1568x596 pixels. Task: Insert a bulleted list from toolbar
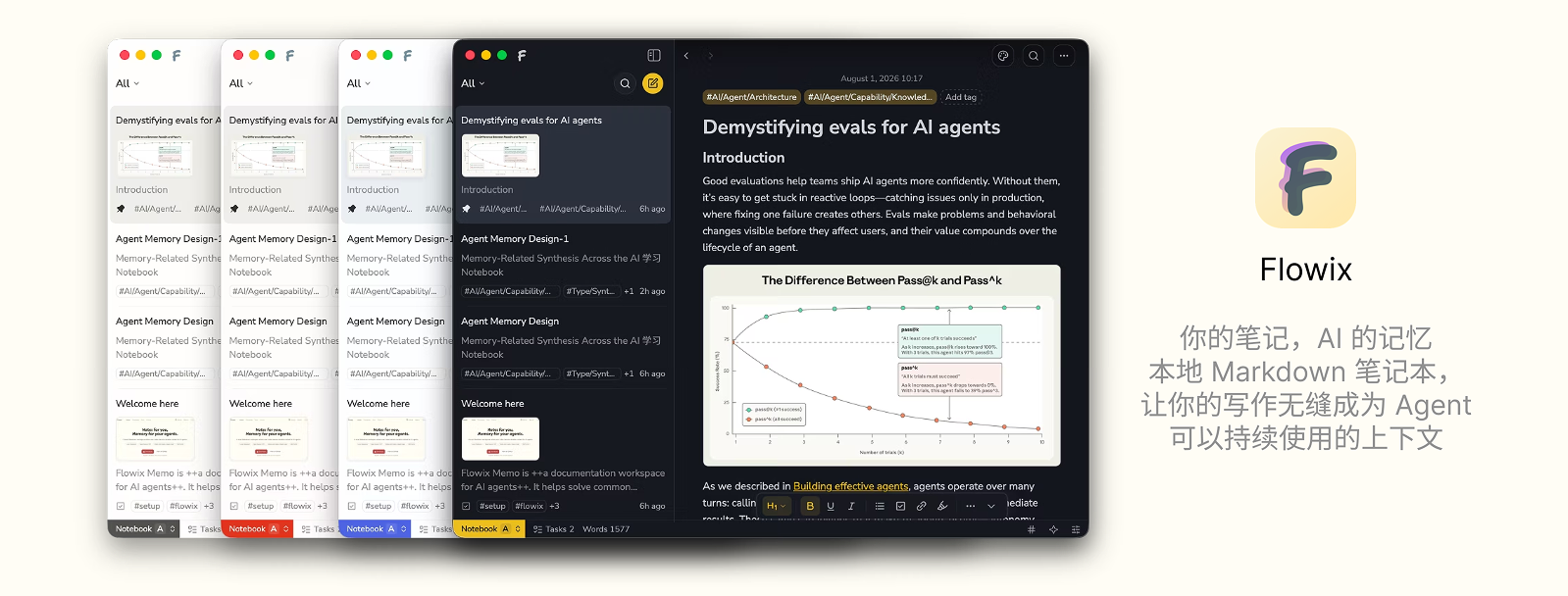[880, 506]
